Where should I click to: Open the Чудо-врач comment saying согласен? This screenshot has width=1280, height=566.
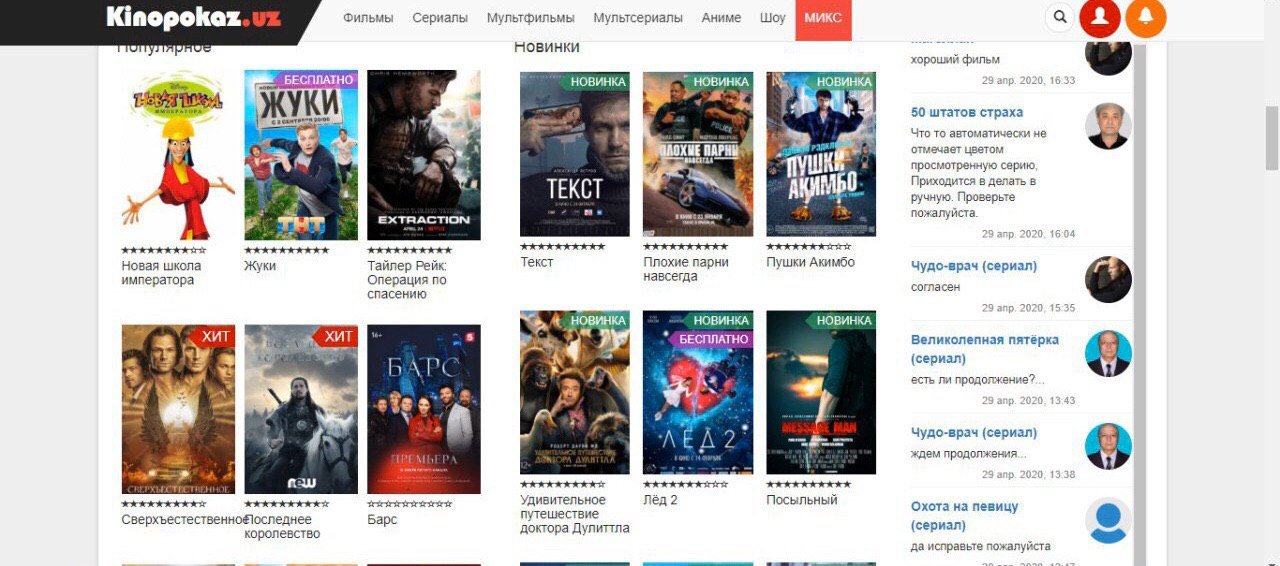[974, 266]
